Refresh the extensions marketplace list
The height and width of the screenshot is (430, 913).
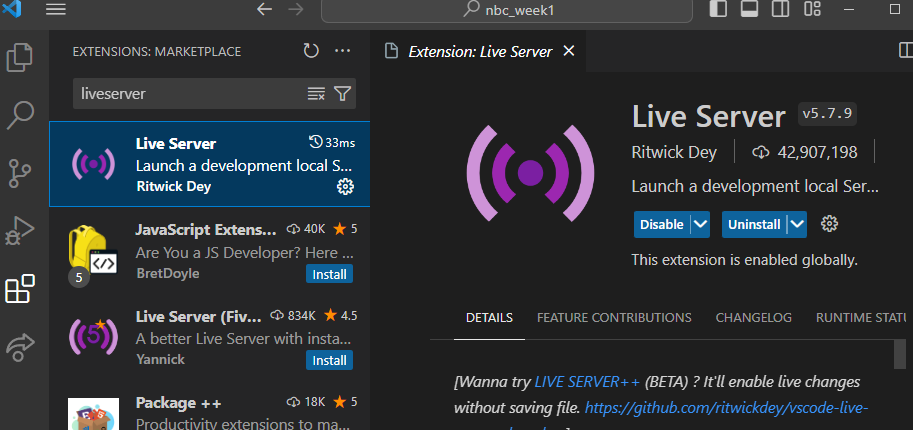[x=312, y=51]
